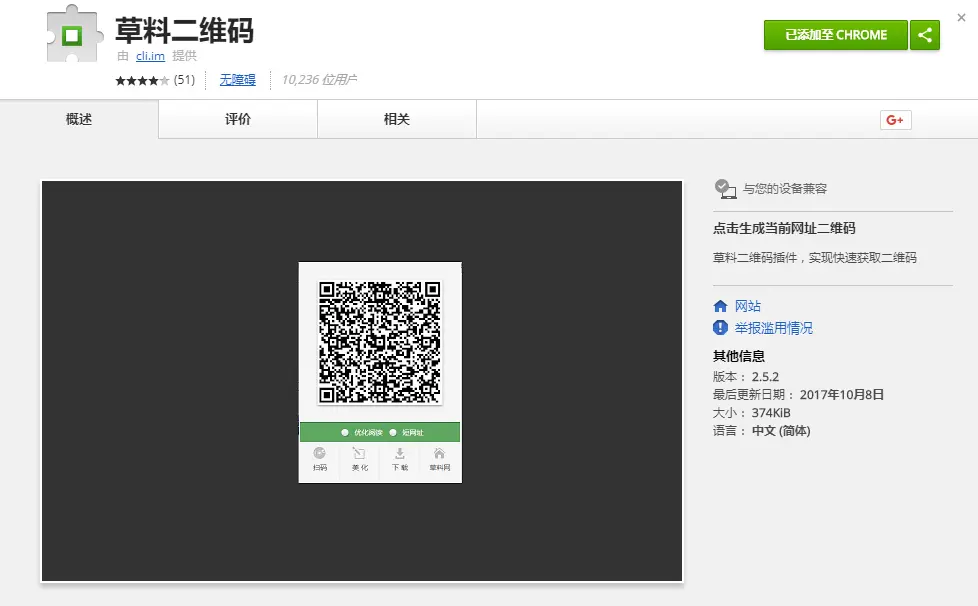Click the description 草料二维码插件，实现快速获取二维码
Viewport: 978px width, 606px height.
click(815, 257)
